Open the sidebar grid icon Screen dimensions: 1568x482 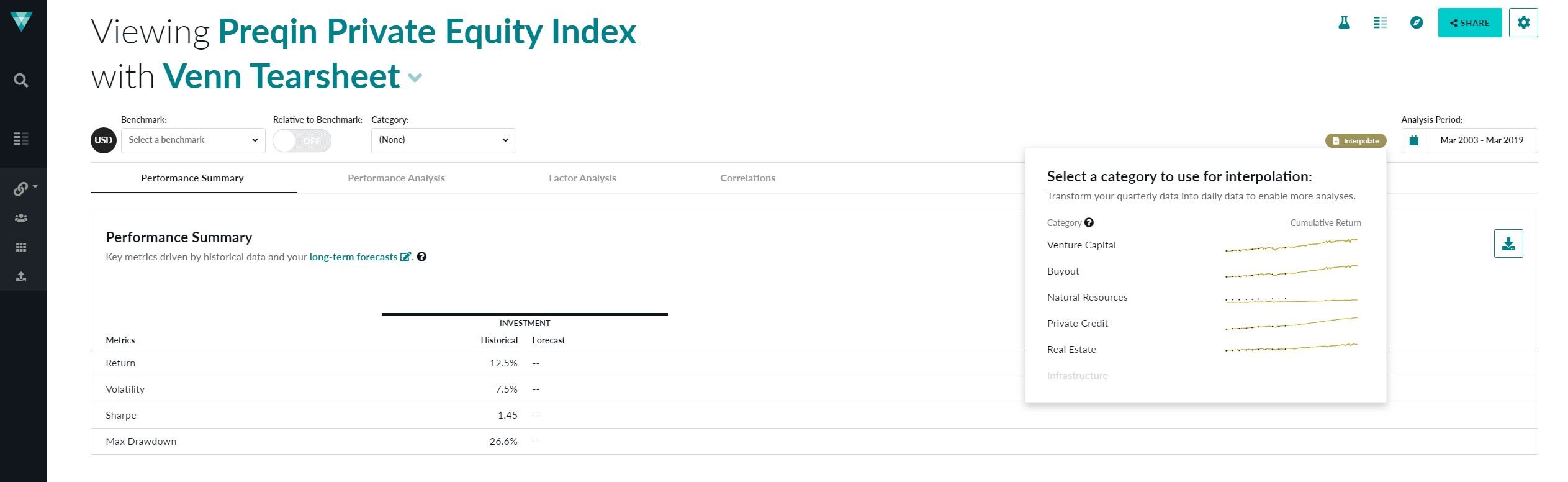click(x=21, y=247)
